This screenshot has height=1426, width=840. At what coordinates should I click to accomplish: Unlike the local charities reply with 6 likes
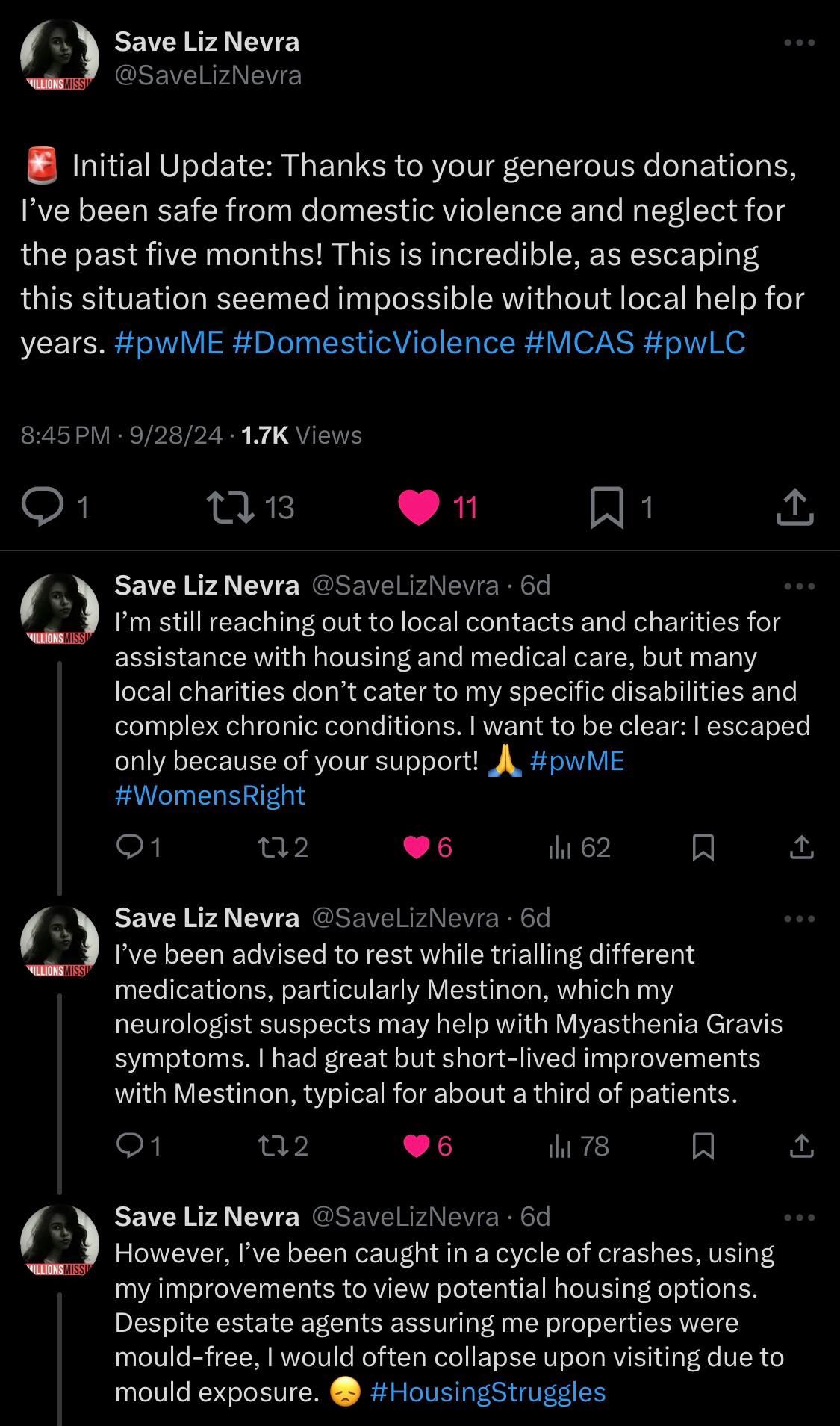pyautogui.click(x=416, y=847)
